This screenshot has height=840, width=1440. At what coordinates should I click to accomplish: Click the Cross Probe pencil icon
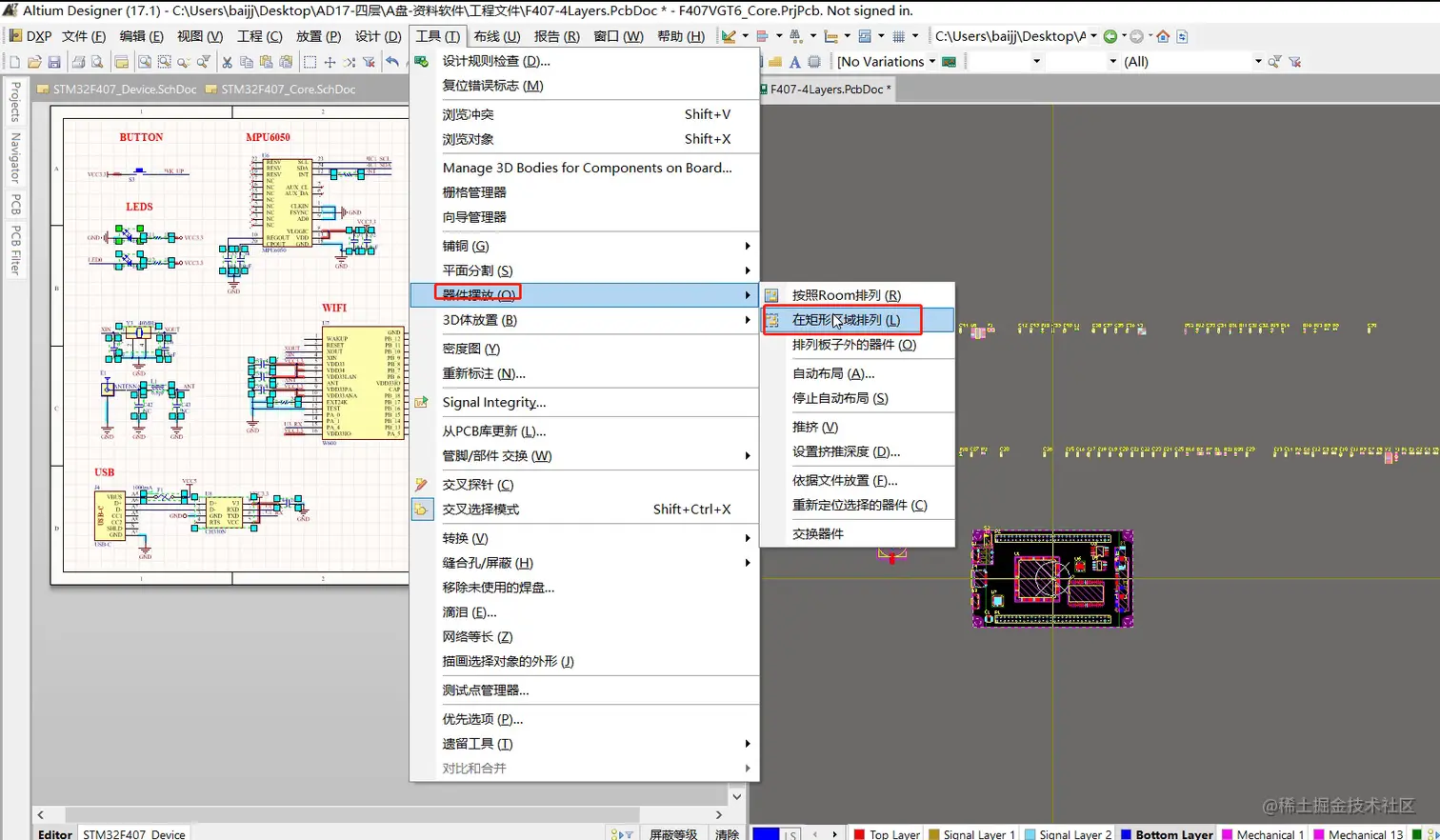421,485
